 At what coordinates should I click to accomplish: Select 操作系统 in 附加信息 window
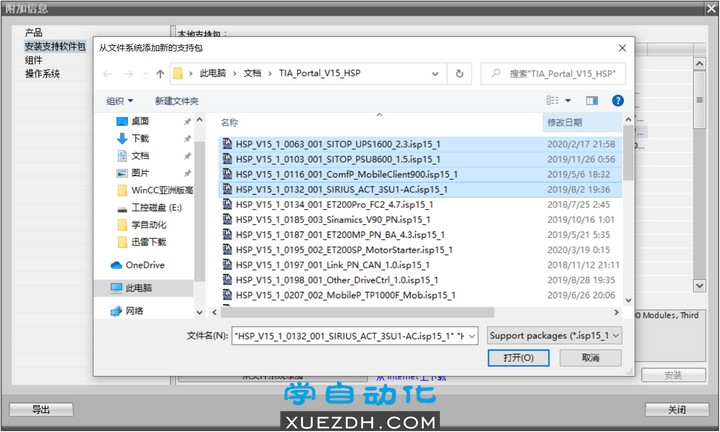(x=42, y=74)
